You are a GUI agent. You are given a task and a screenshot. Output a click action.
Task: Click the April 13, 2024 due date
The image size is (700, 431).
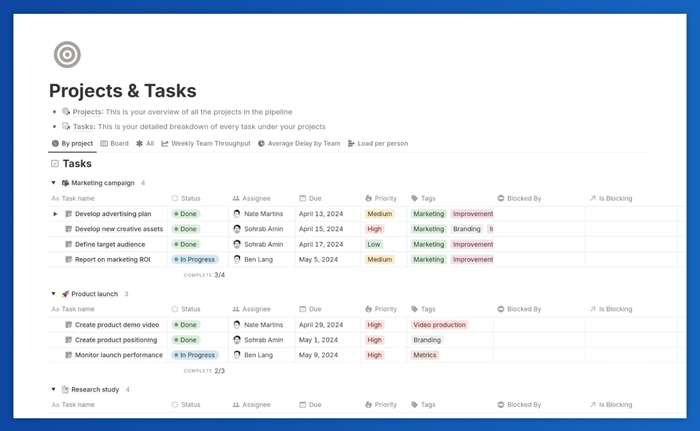coord(321,214)
